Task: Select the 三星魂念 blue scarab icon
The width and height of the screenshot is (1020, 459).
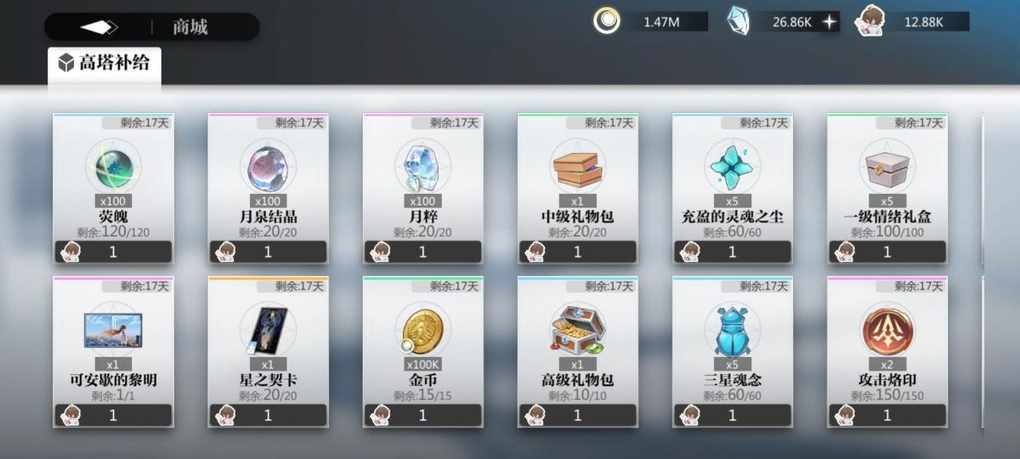Action: [732, 331]
